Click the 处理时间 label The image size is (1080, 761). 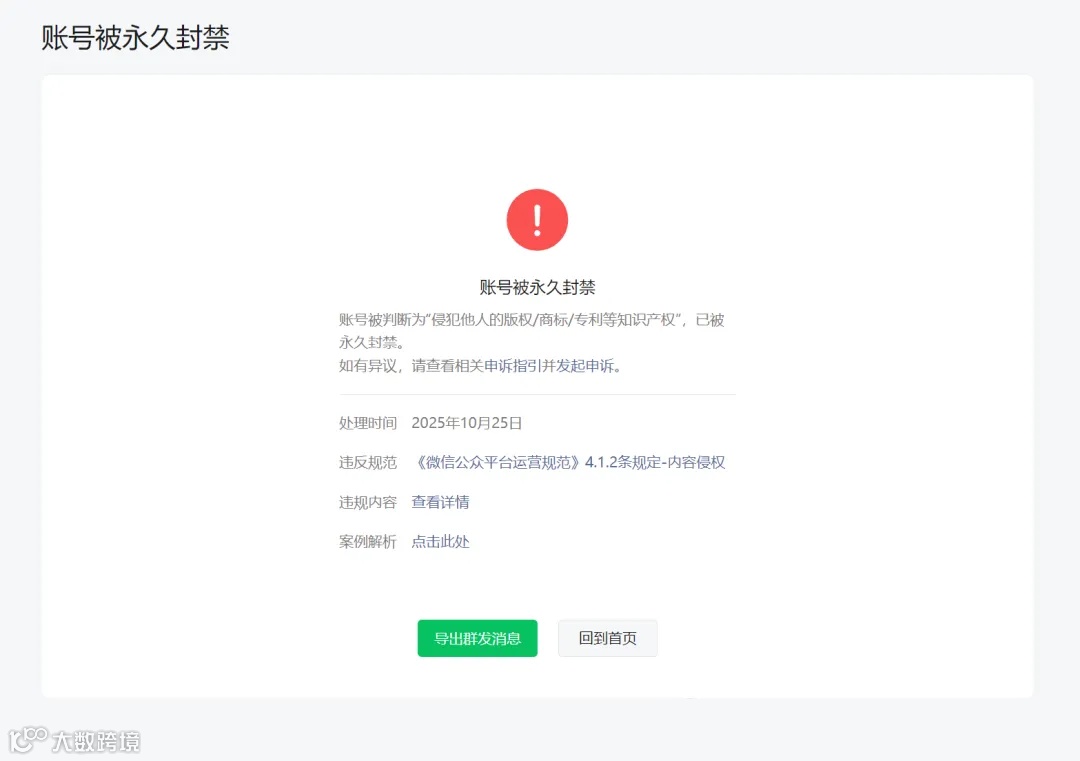368,423
